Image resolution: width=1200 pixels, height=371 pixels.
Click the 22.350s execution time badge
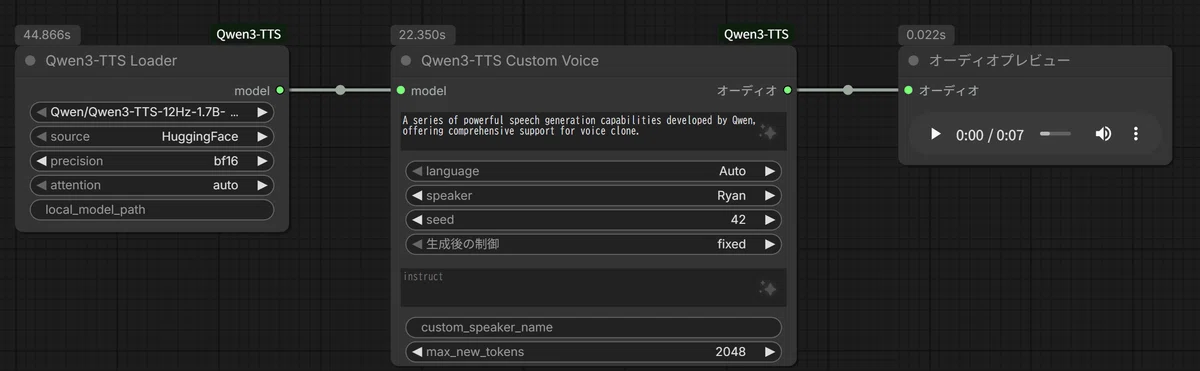pos(422,34)
